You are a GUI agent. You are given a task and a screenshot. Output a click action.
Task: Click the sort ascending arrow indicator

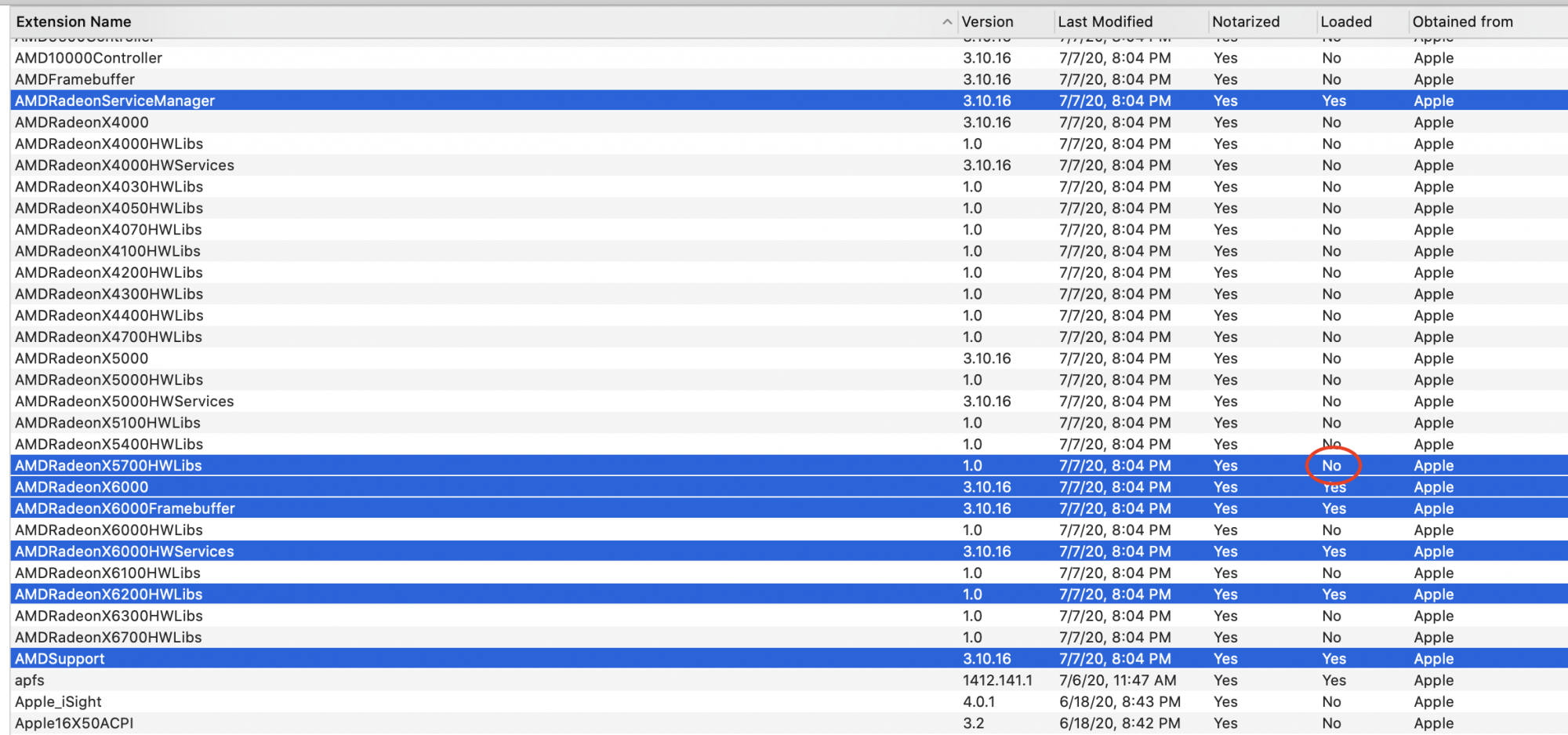947,22
